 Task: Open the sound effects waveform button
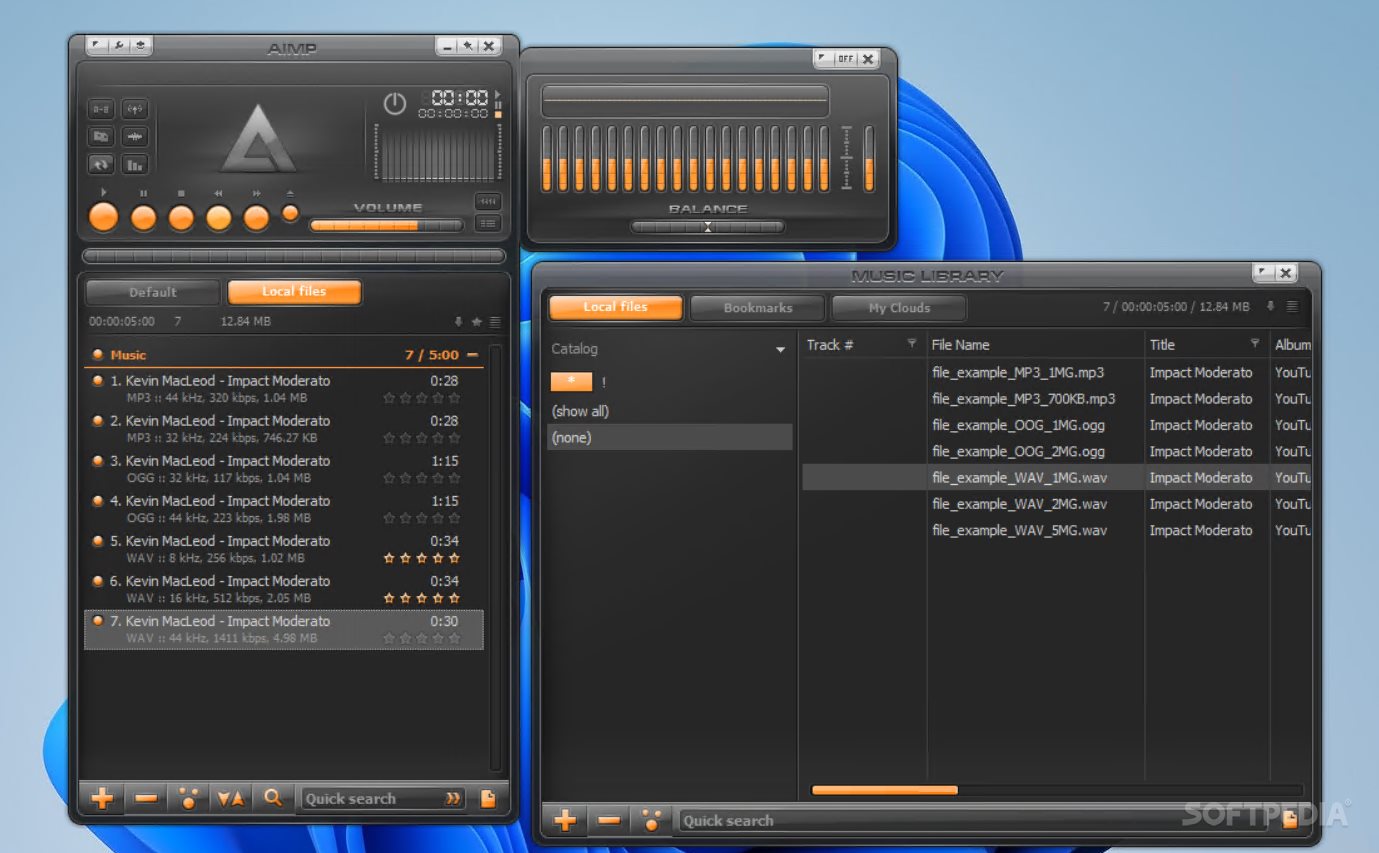click(134, 136)
